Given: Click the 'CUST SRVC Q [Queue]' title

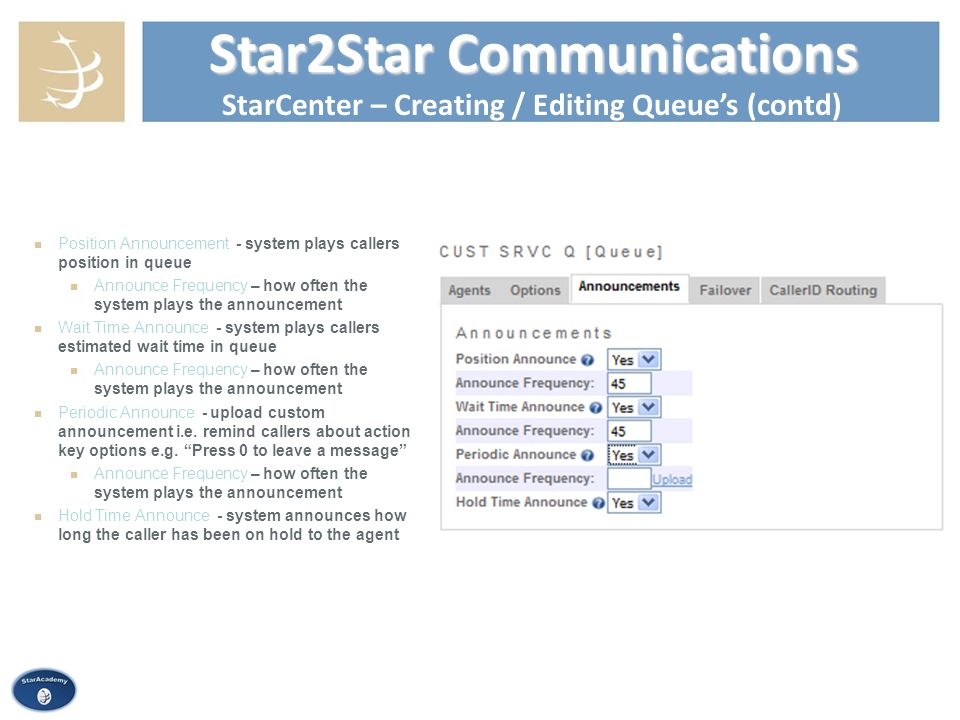Looking at the screenshot, I should point(551,252).
